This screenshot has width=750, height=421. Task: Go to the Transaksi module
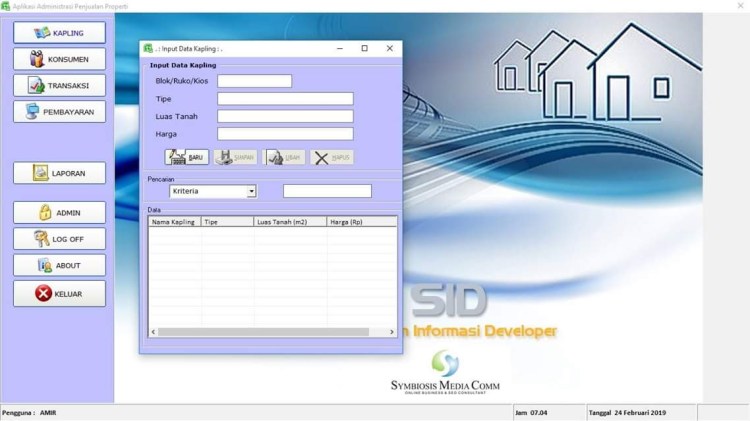[x=59, y=85]
